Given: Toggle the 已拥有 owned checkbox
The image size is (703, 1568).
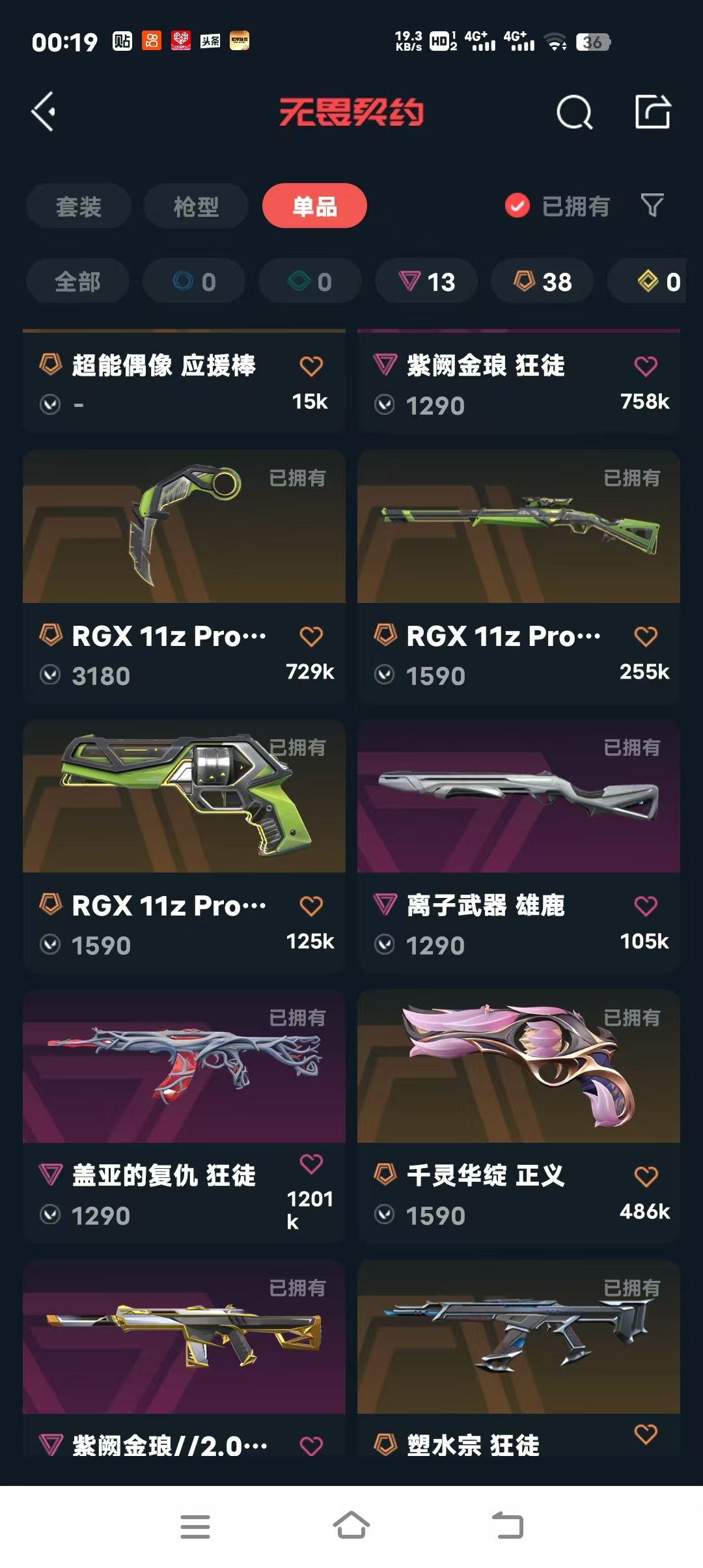Looking at the screenshot, I should pos(517,206).
